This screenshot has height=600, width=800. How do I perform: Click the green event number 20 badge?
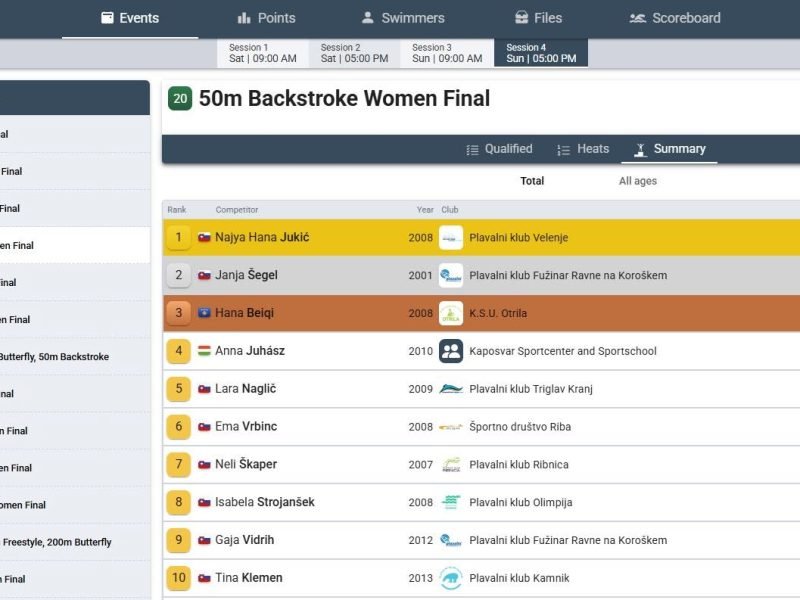180,98
